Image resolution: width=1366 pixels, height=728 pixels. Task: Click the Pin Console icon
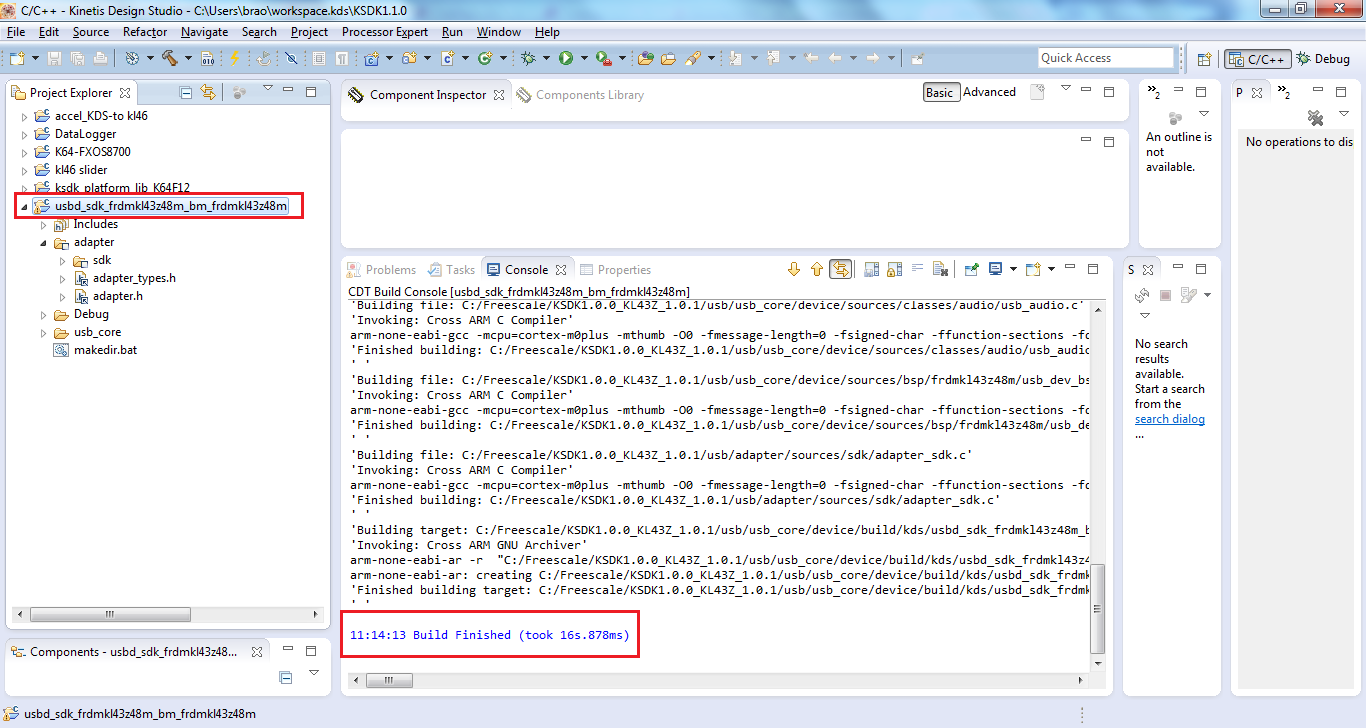click(971, 269)
